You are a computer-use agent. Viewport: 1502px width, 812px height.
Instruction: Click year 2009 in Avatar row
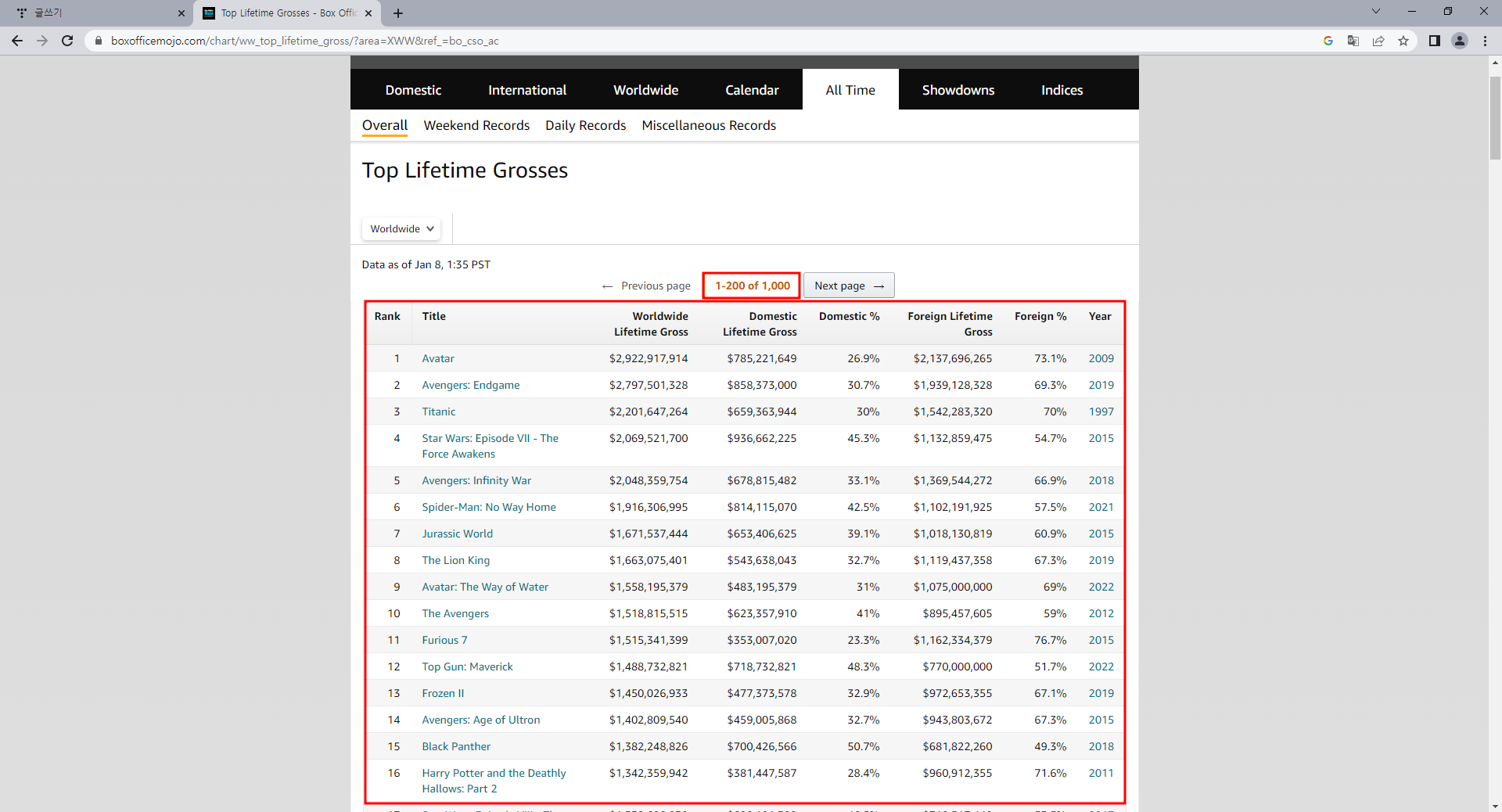[1101, 358]
